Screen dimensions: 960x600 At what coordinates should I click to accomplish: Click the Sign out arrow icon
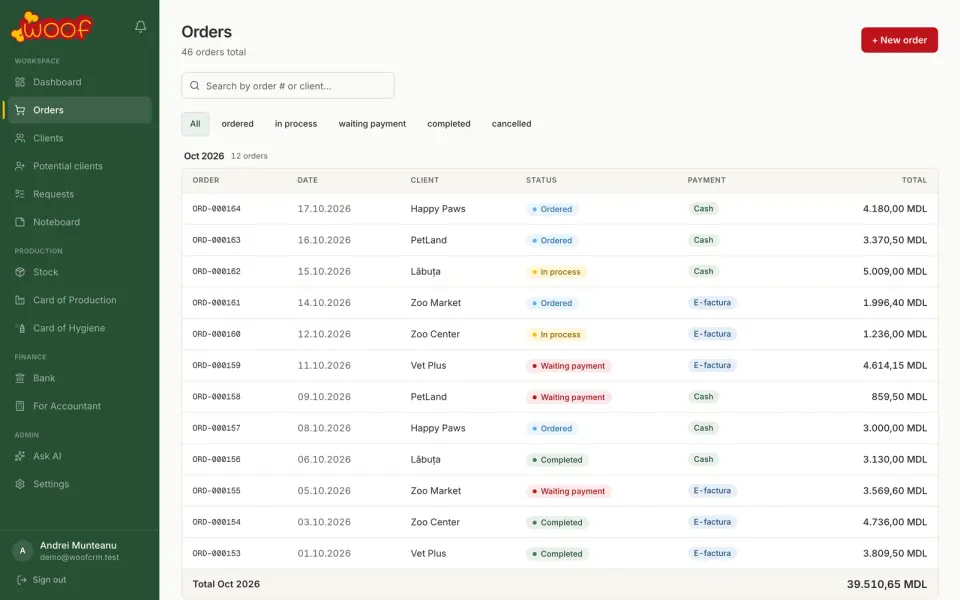click(x=21, y=580)
